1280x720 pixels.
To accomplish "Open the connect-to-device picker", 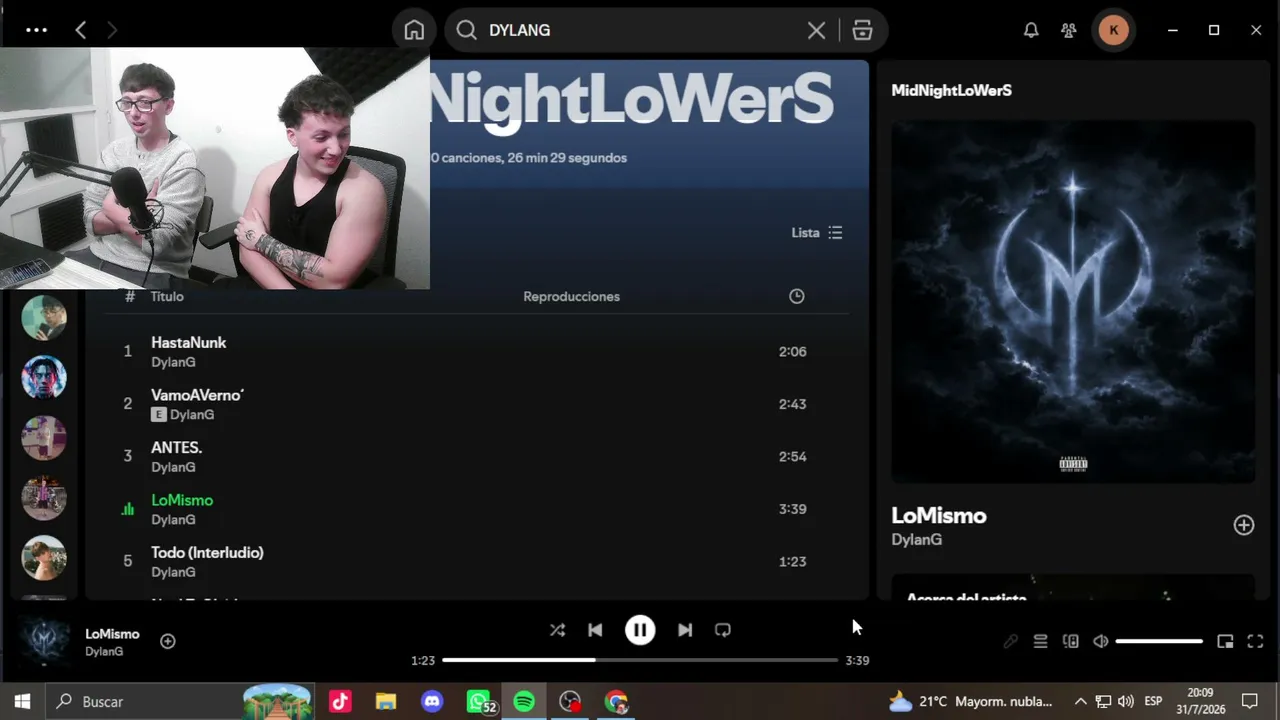I will click(x=1071, y=641).
